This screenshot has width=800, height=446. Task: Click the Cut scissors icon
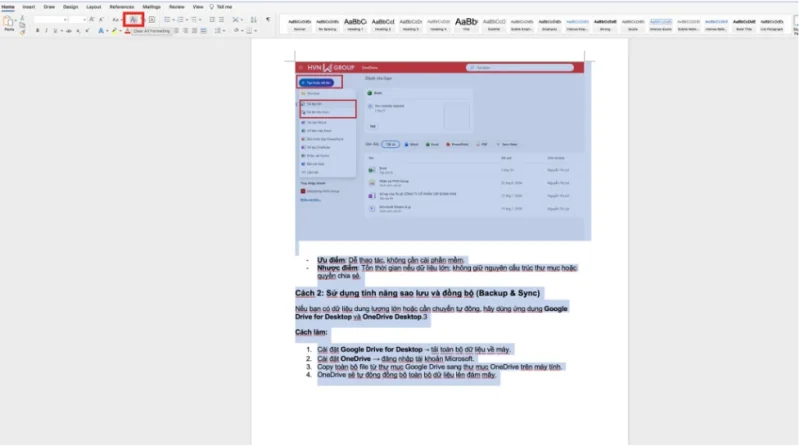22,17
